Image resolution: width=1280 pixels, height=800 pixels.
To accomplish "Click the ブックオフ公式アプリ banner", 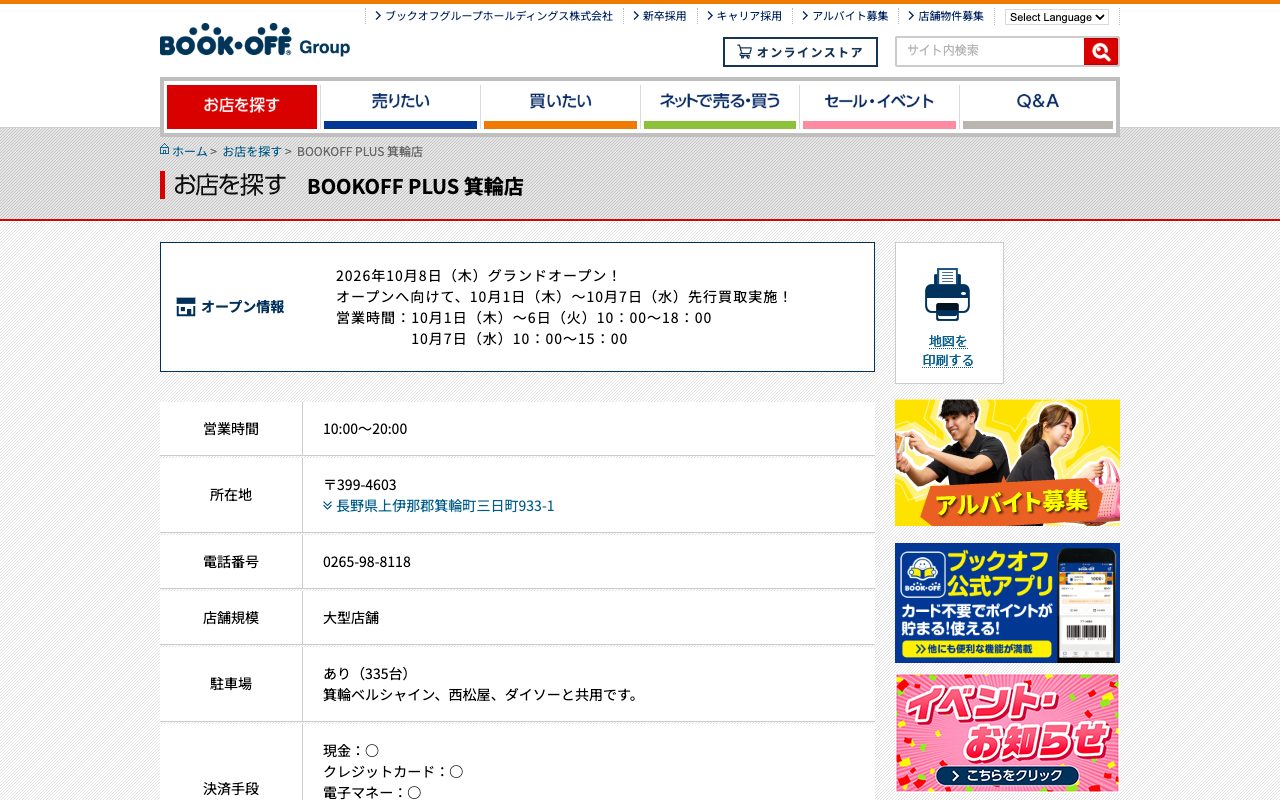I will tap(1007, 603).
